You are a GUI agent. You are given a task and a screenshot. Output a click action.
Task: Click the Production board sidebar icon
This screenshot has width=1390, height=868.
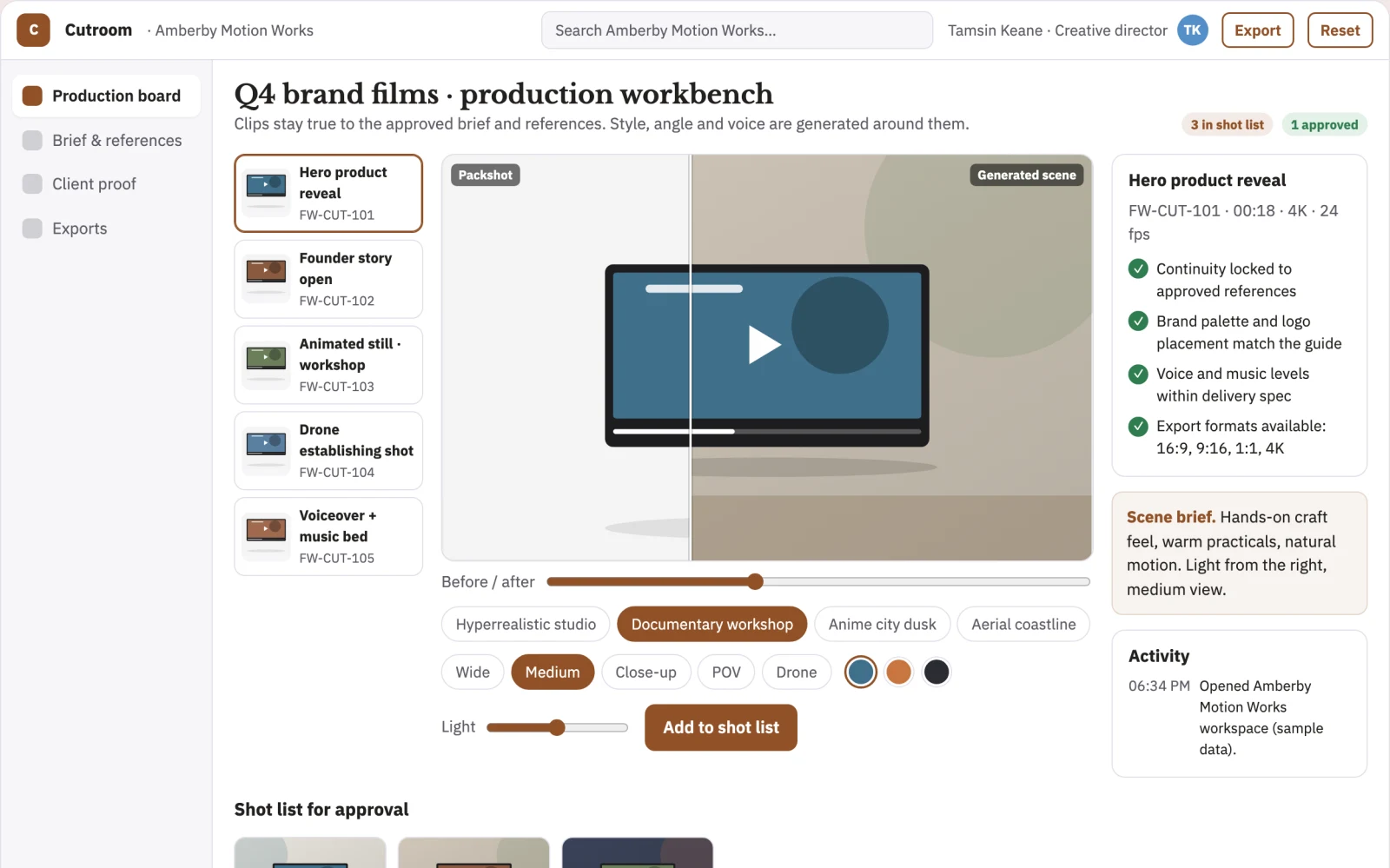(x=32, y=96)
